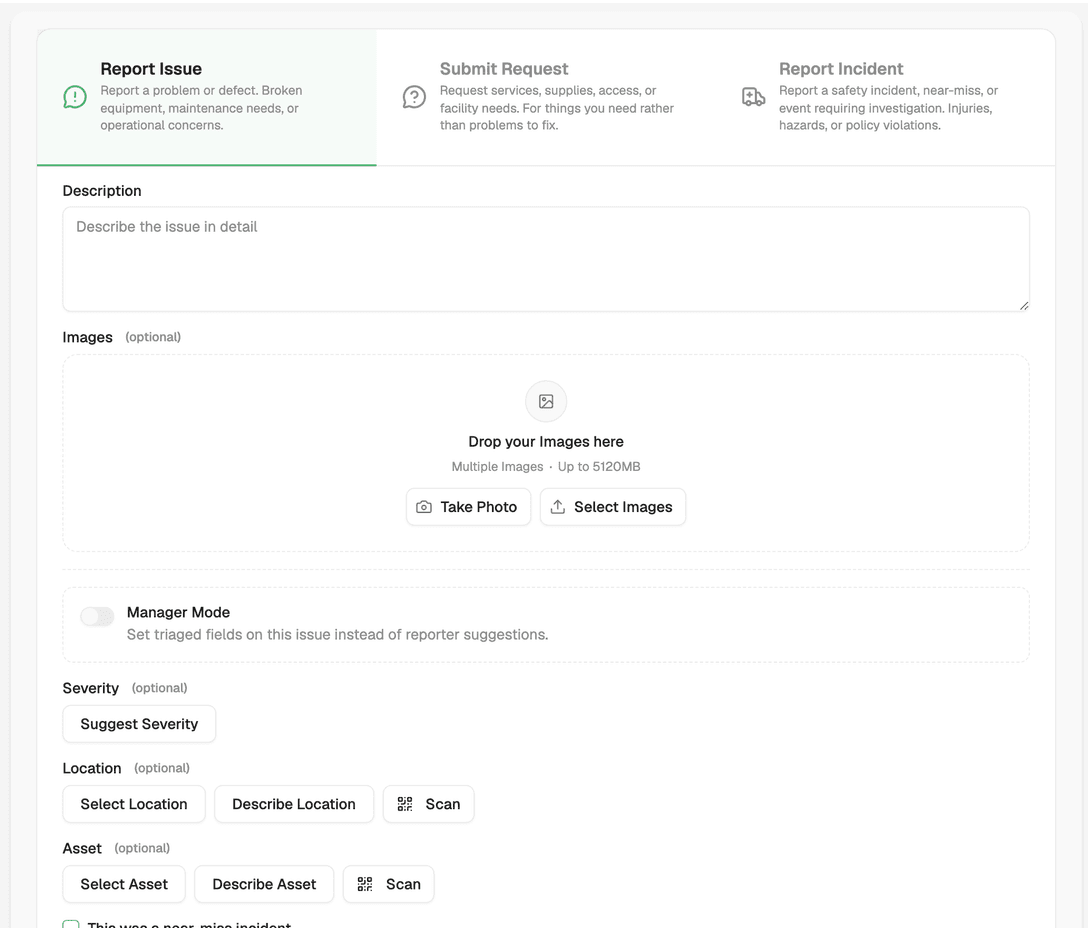This screenshot has height=928, width=1088.
Task: Click the Severity field label
Action: click(x=91, y=688)
